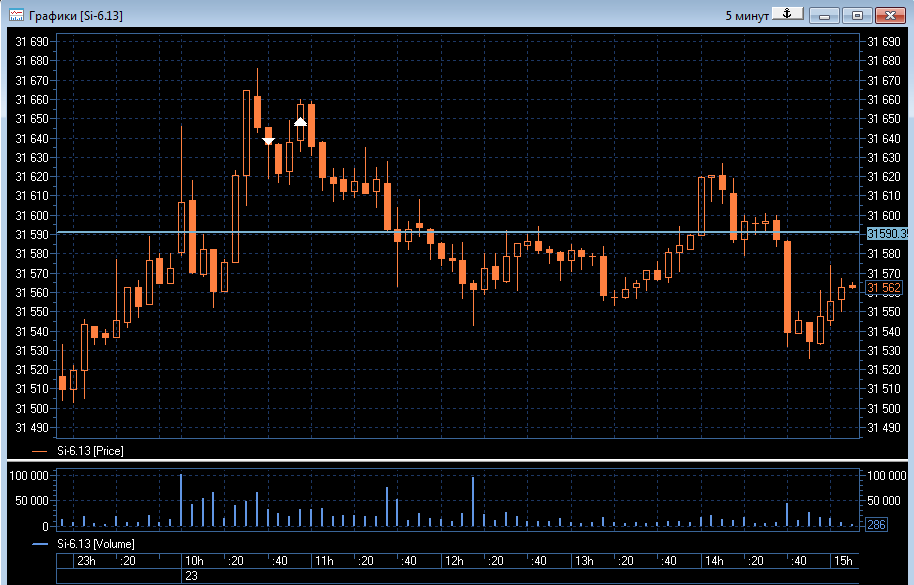Click the blue volume legend color line

(x=40, y=544)
